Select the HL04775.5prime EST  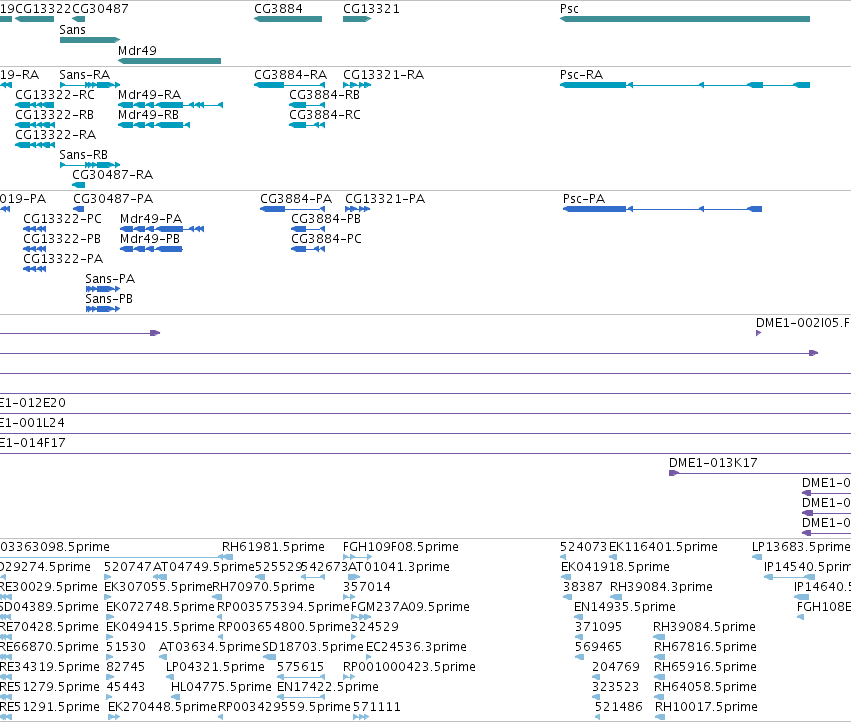tap(174, 697)
